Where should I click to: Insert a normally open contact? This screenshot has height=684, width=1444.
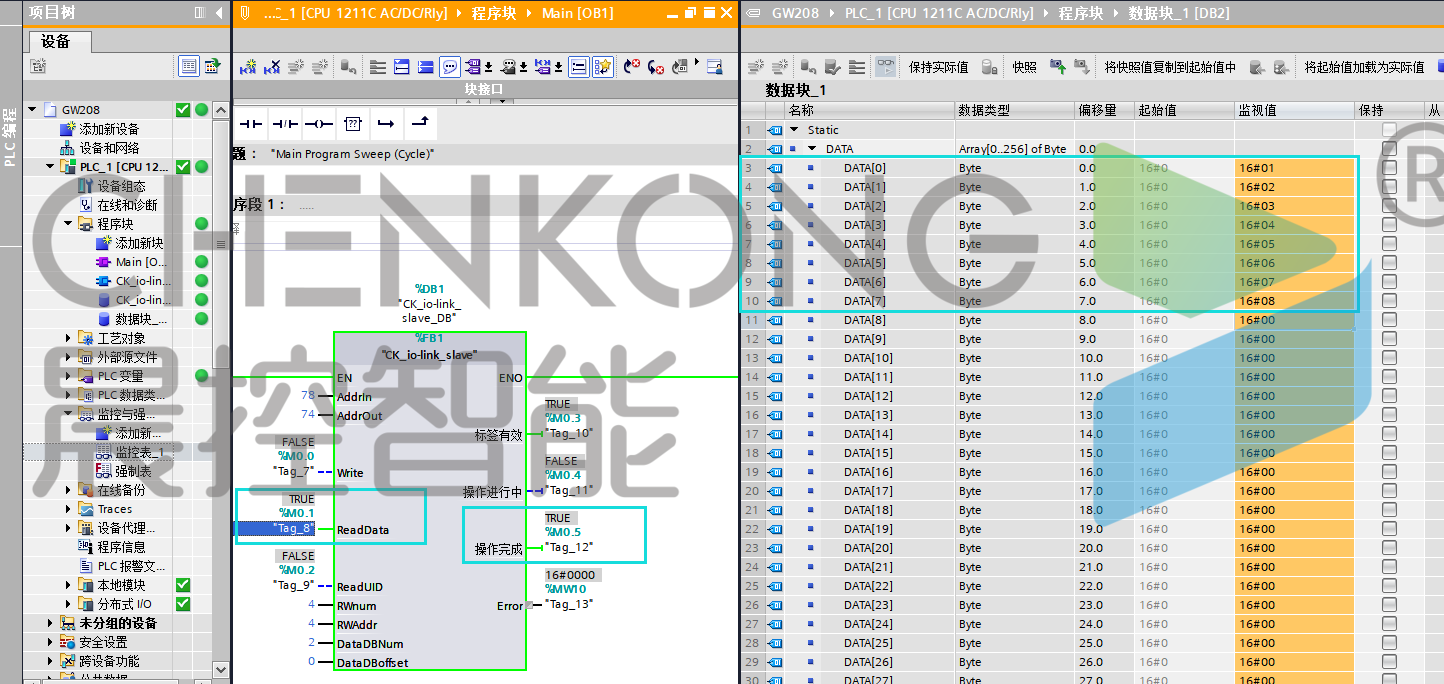tap(250, 124)
